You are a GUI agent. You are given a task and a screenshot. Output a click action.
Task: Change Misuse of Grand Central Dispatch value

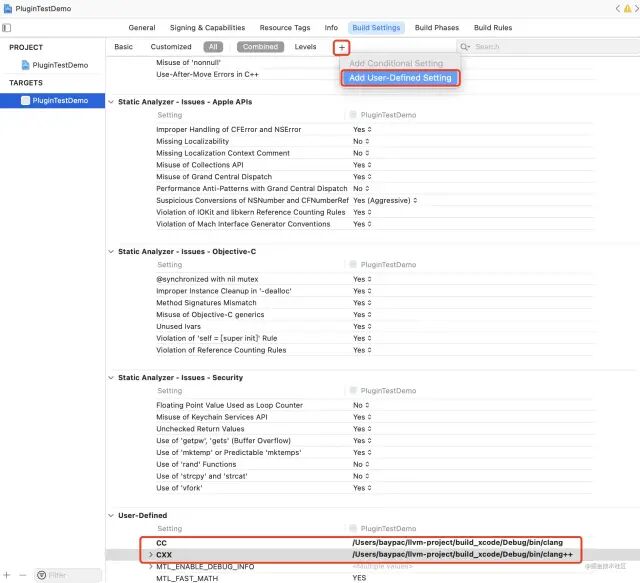[x=362, y=177]
